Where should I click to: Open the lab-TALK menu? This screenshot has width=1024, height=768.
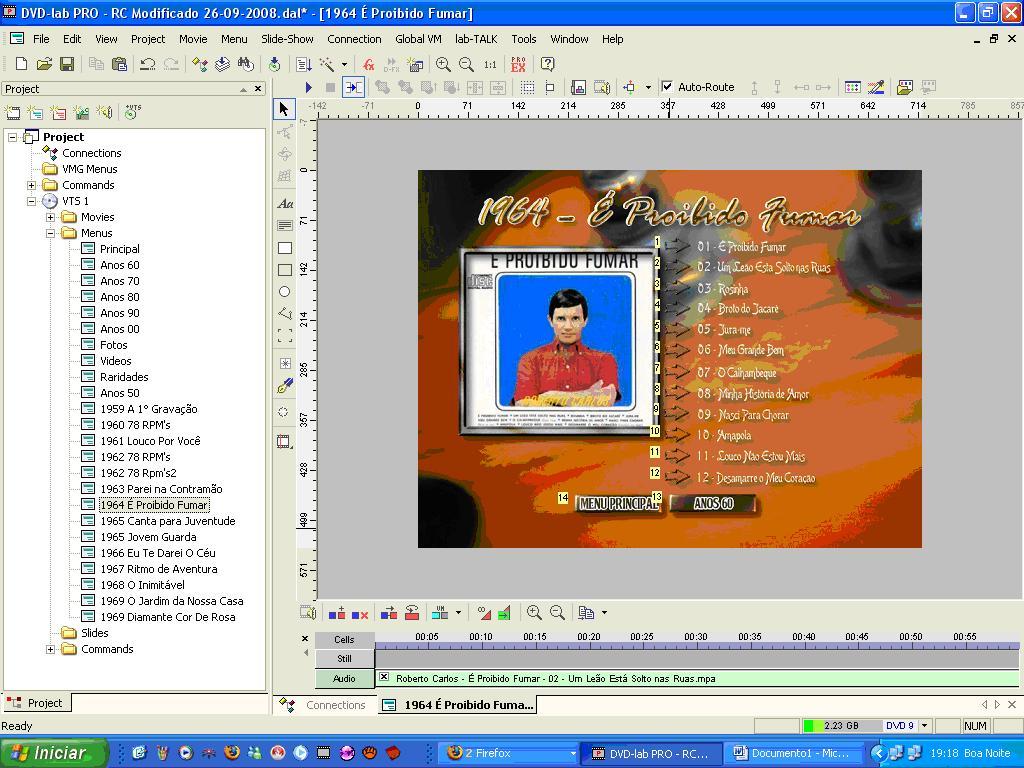click(x=476, y=39)
